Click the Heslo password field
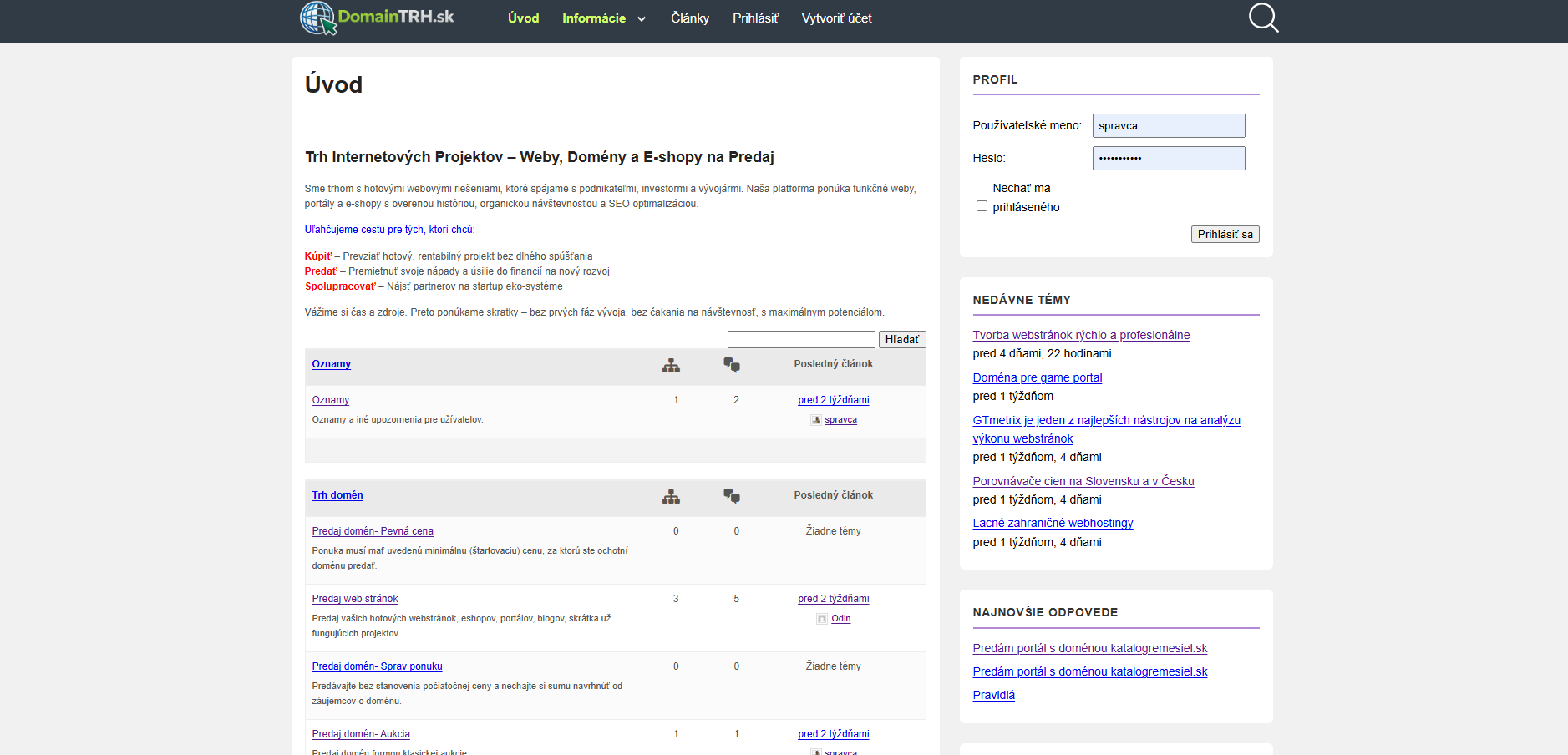 (1168, 158)
